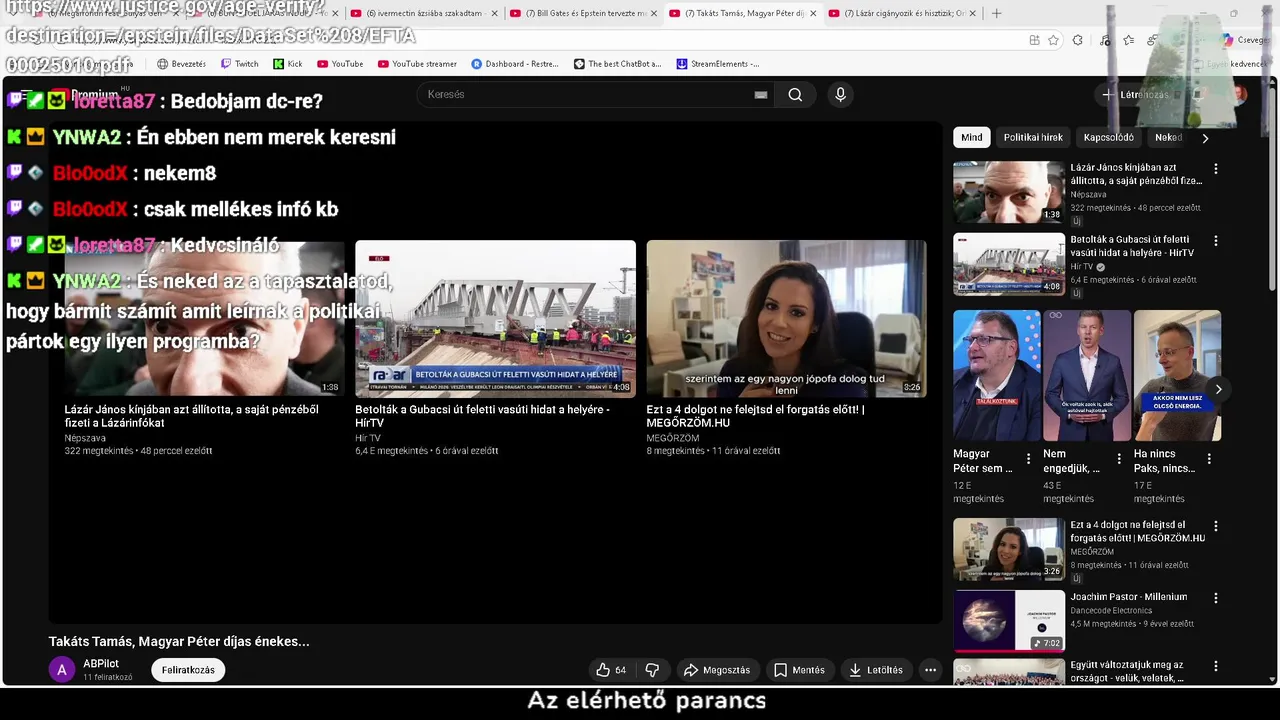Download video via Letöltés button

click(875, 670)
